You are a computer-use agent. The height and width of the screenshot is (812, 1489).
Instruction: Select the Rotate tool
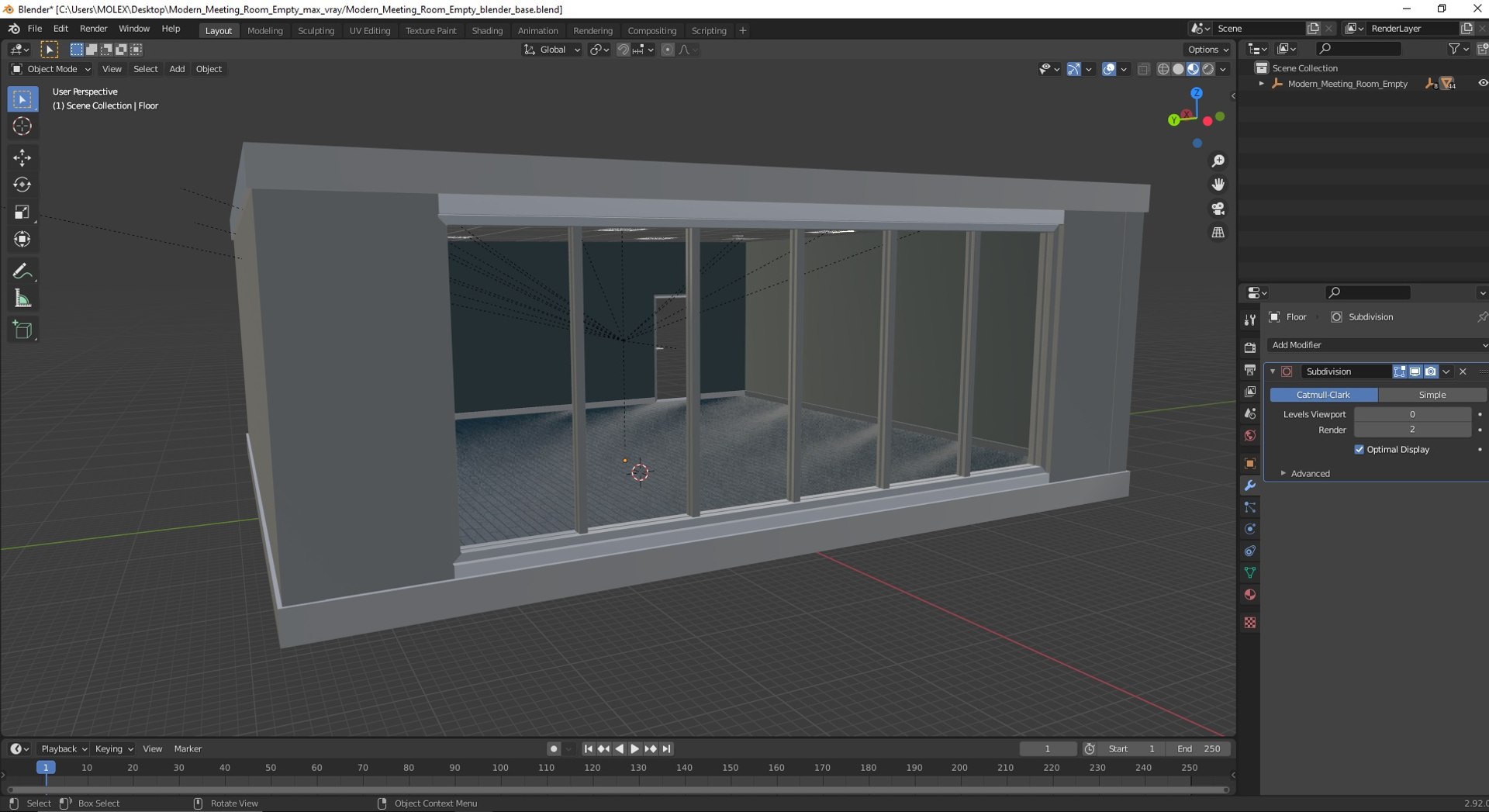[22, 185]
